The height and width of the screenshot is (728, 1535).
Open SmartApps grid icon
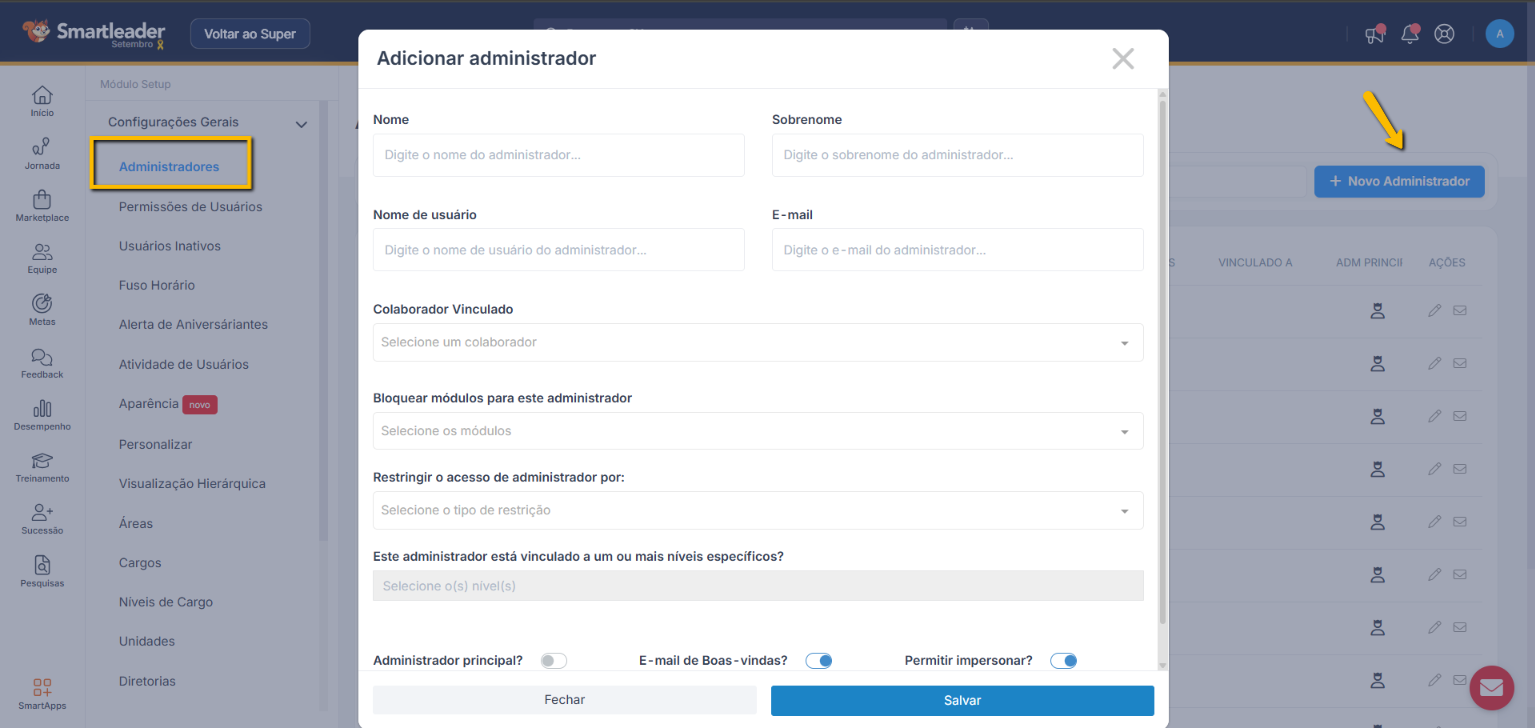(42, 688)
